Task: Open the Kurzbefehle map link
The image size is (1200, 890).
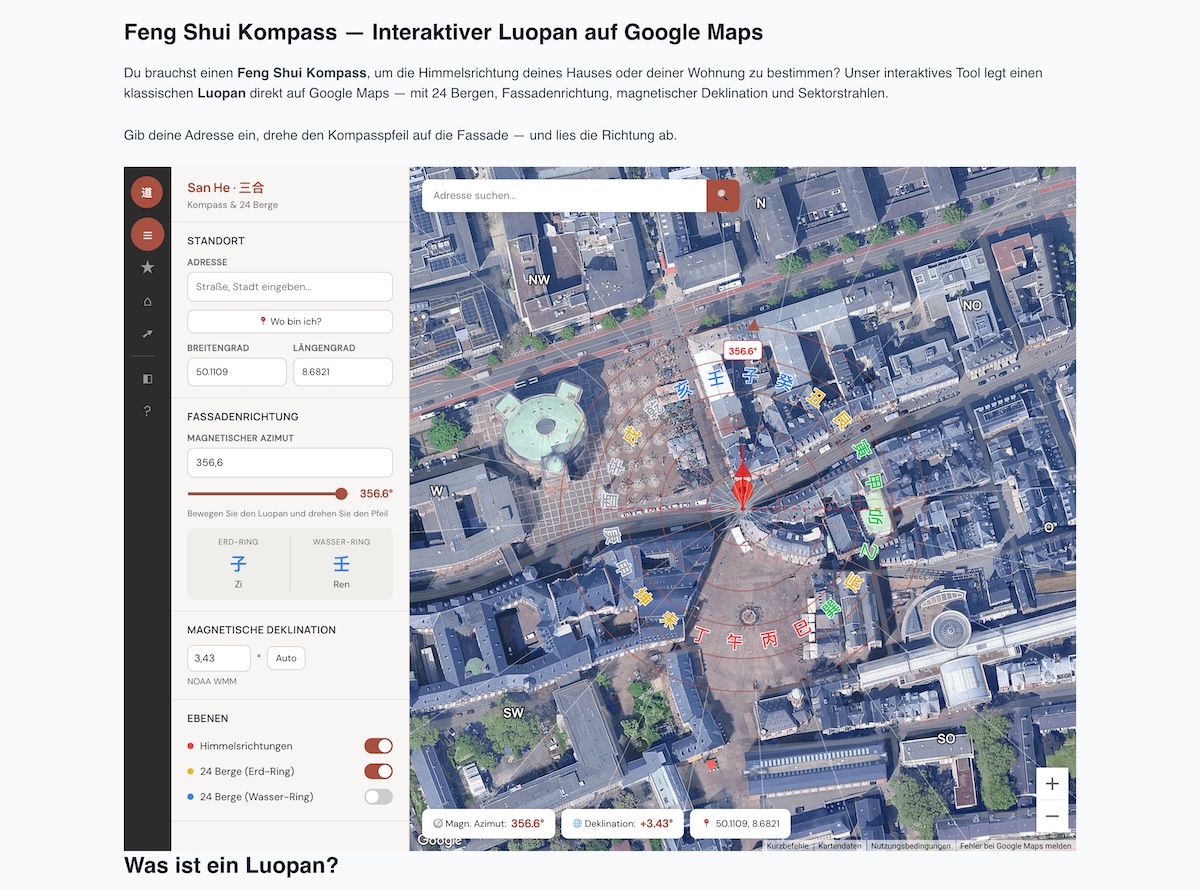Action: [x=788, y=846]
